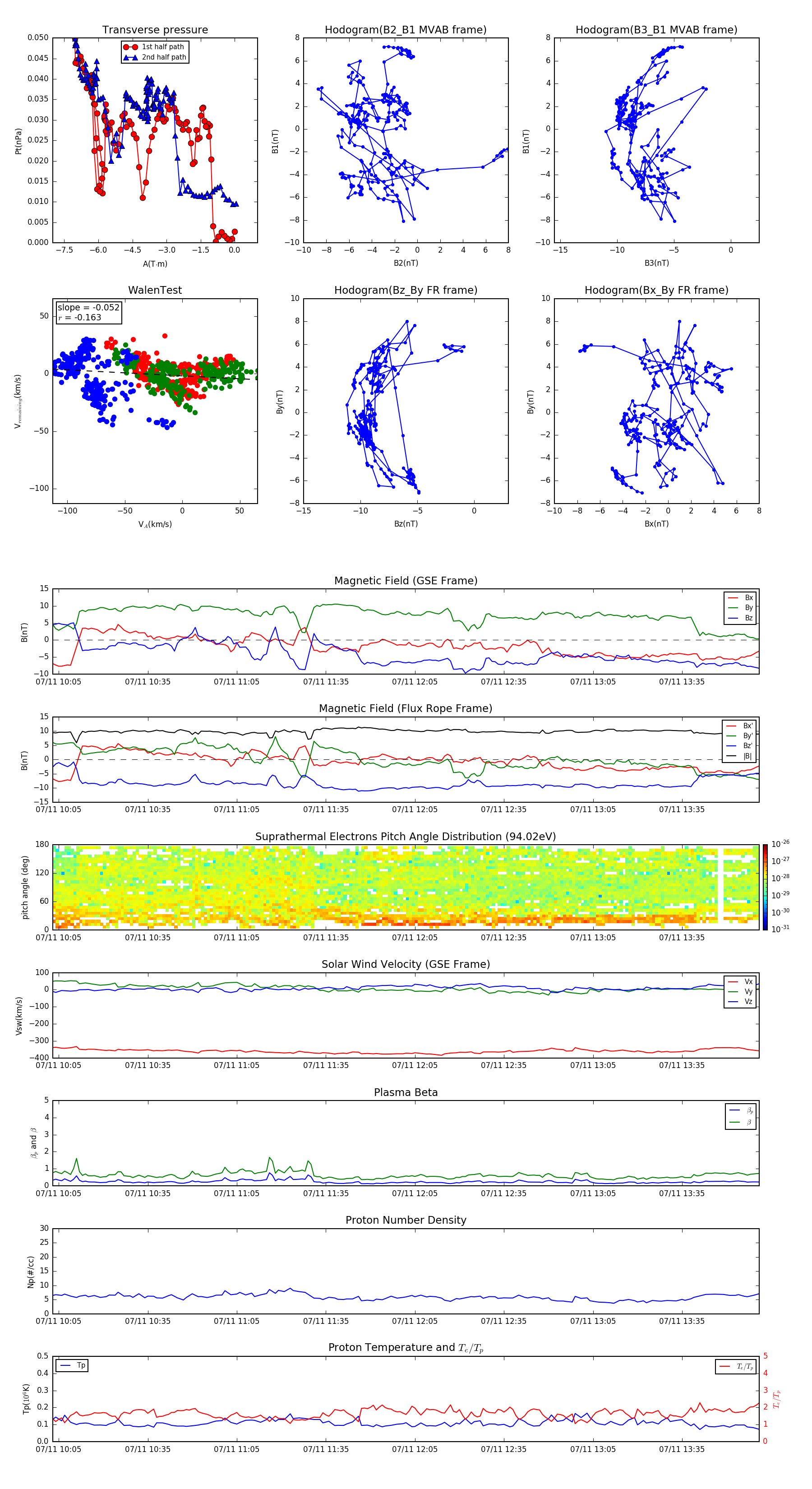Image resolution: width=812 pixels, height=1489 pixels.
Task: Click the 'V_A(km/s)' x-axis label
Action: click(x=155, y=525)
